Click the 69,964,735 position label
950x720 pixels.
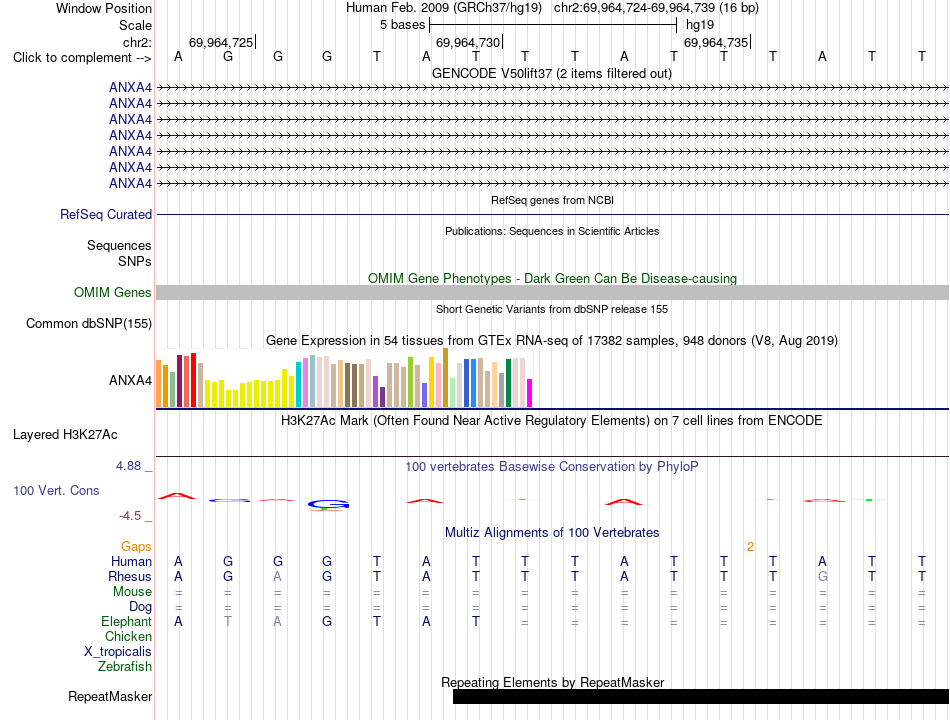pyautogui.click(x=716, y=42)
